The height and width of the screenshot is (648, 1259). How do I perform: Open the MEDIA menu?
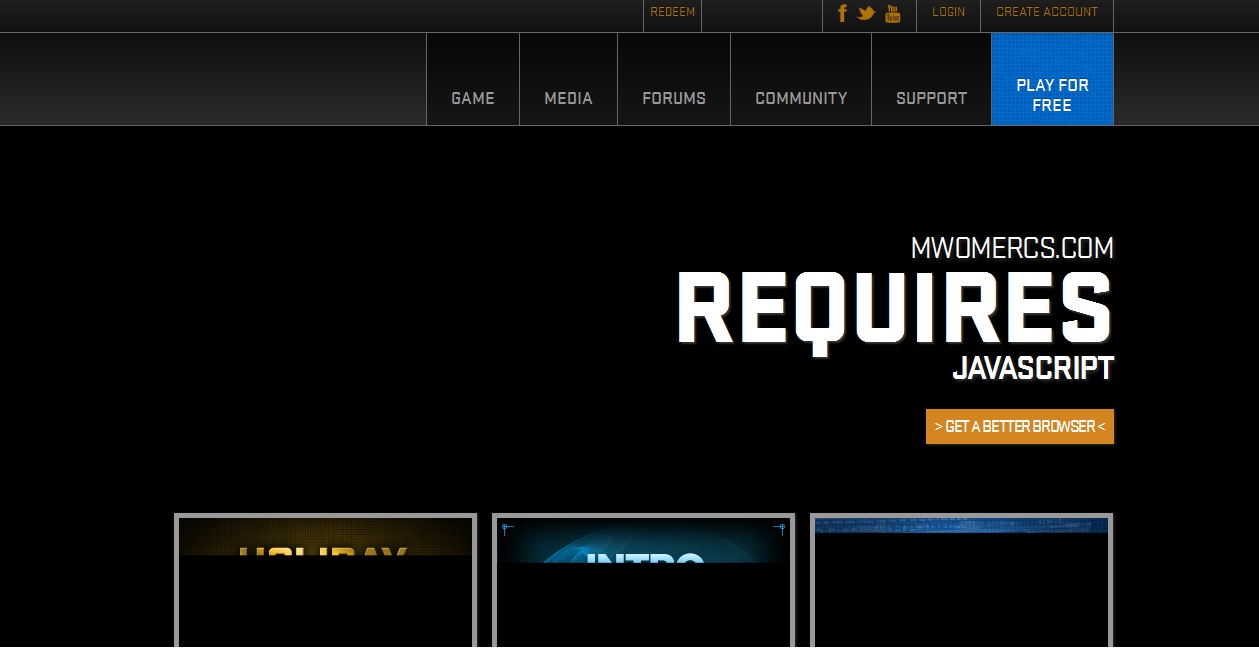[568, 79]
